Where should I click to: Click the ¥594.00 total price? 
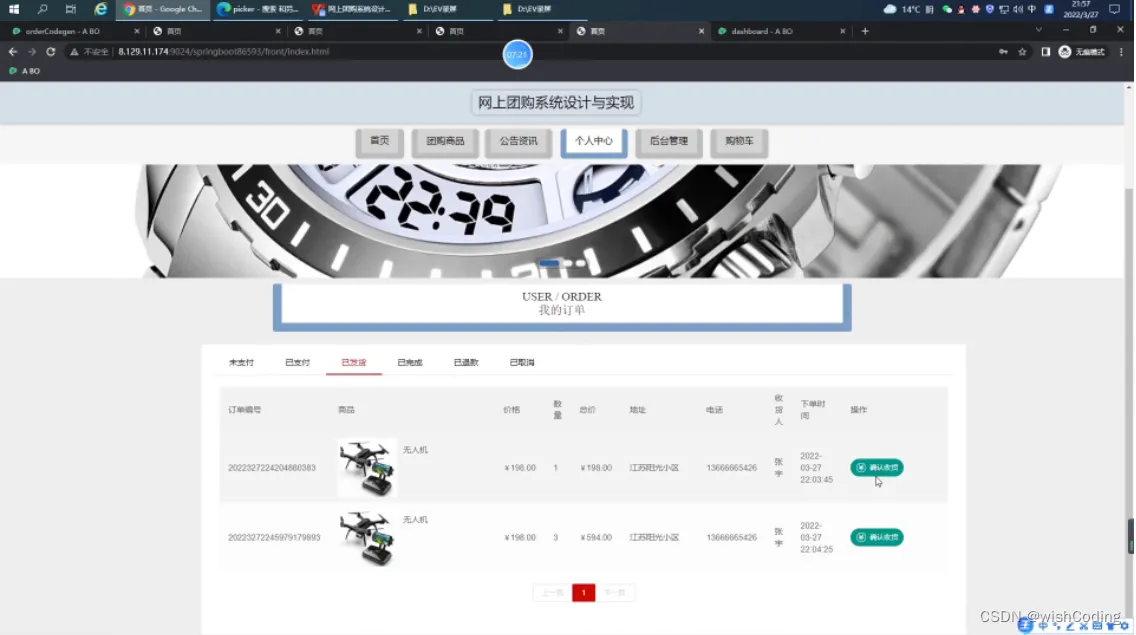pyautogui.click(x=596, y=537)
